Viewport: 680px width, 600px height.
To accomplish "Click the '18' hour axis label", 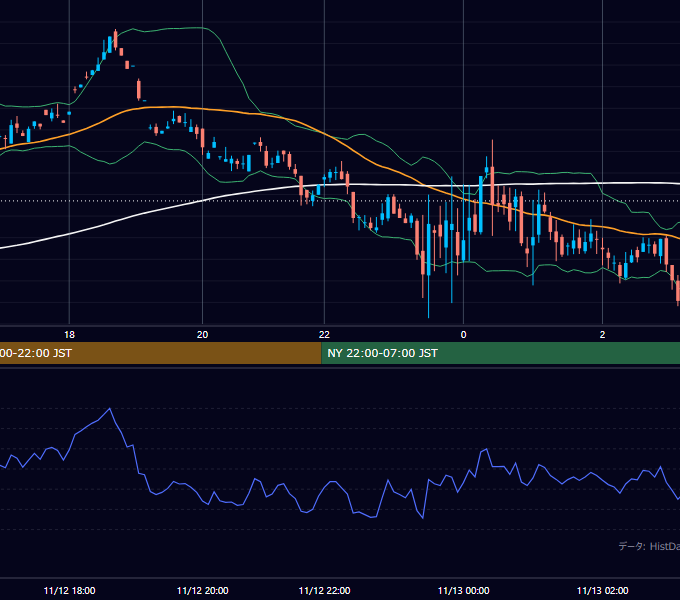I will 69,335.
